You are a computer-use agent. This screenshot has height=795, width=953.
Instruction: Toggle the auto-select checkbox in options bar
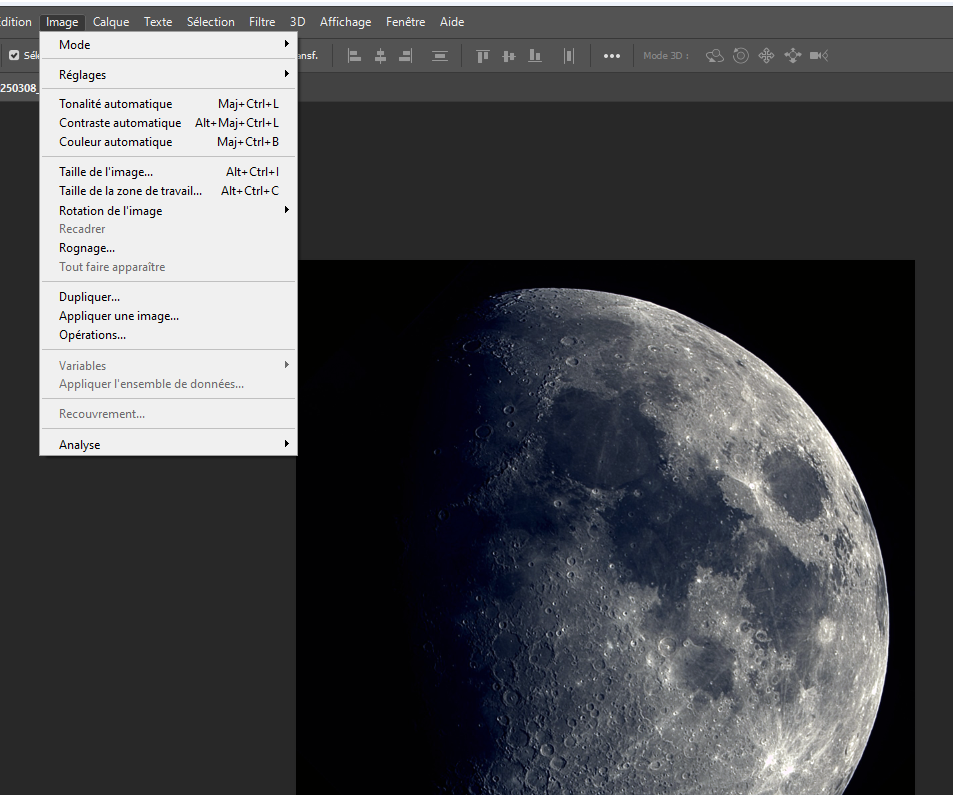(14, 55)
